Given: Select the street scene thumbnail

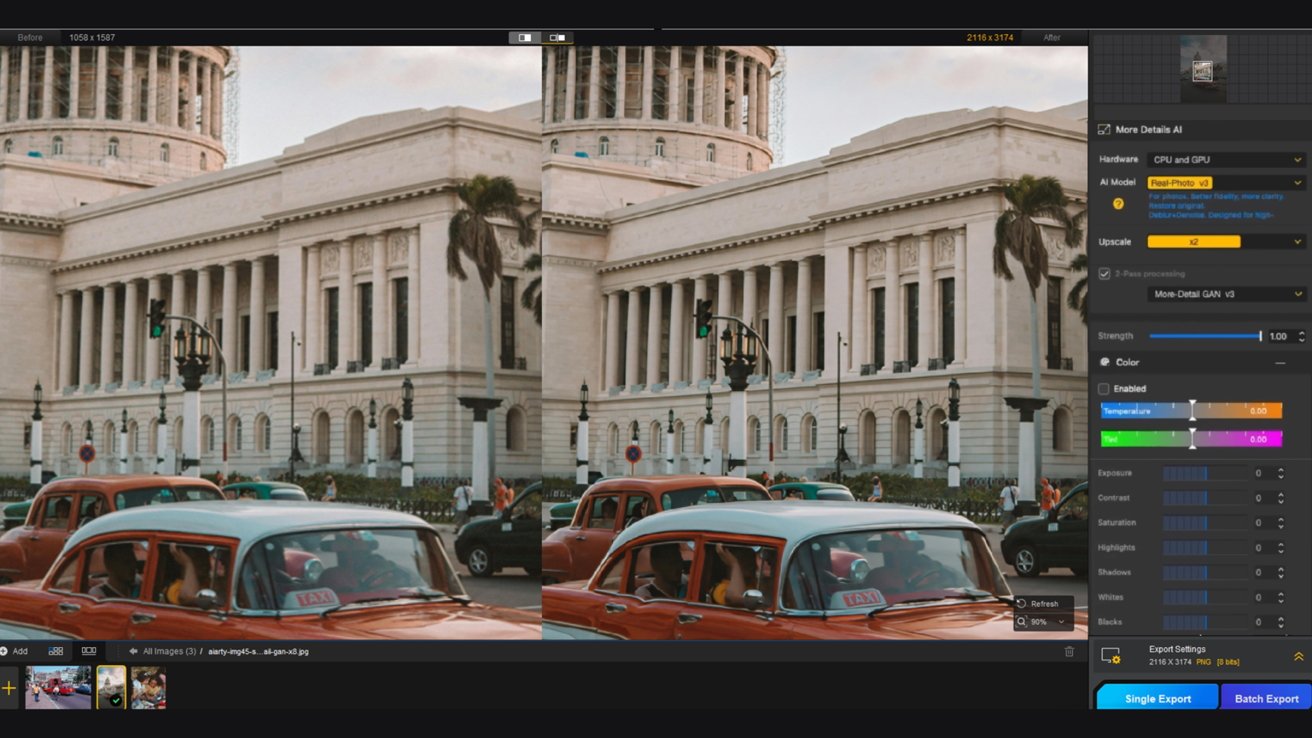Looking at the screenshot, I should (x=58, y=688).
